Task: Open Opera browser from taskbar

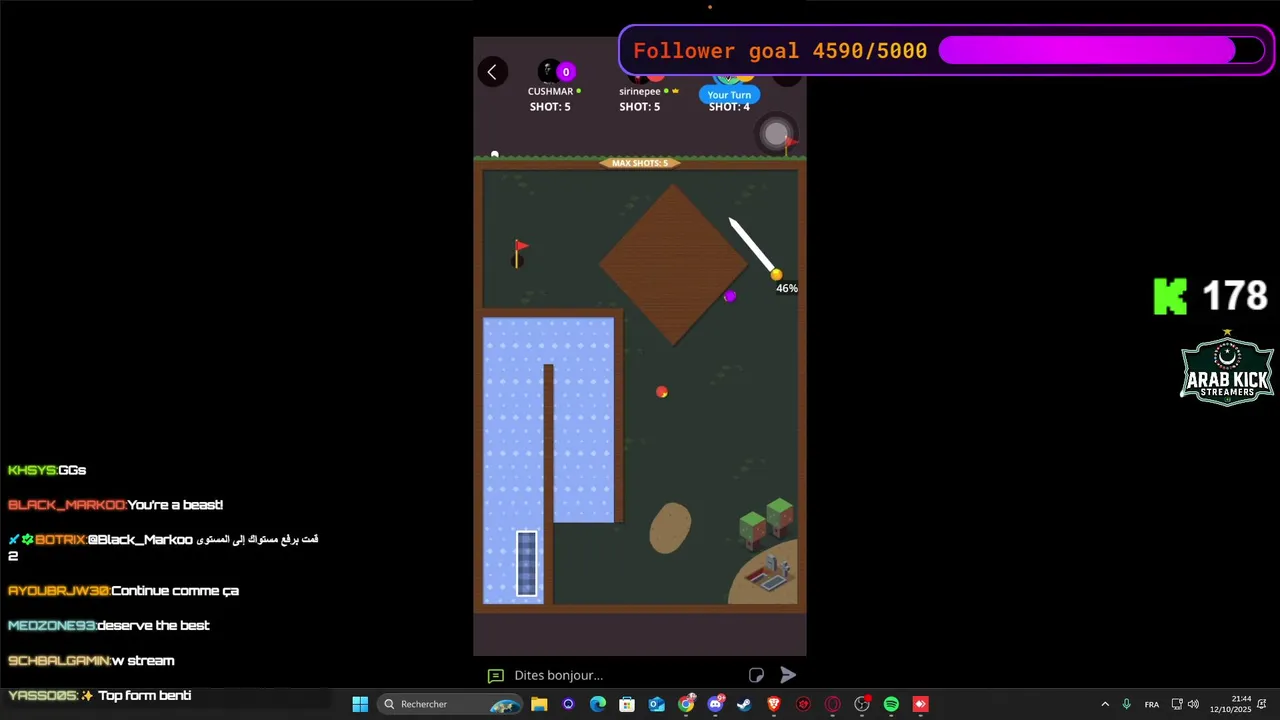Action: (833, 704)
